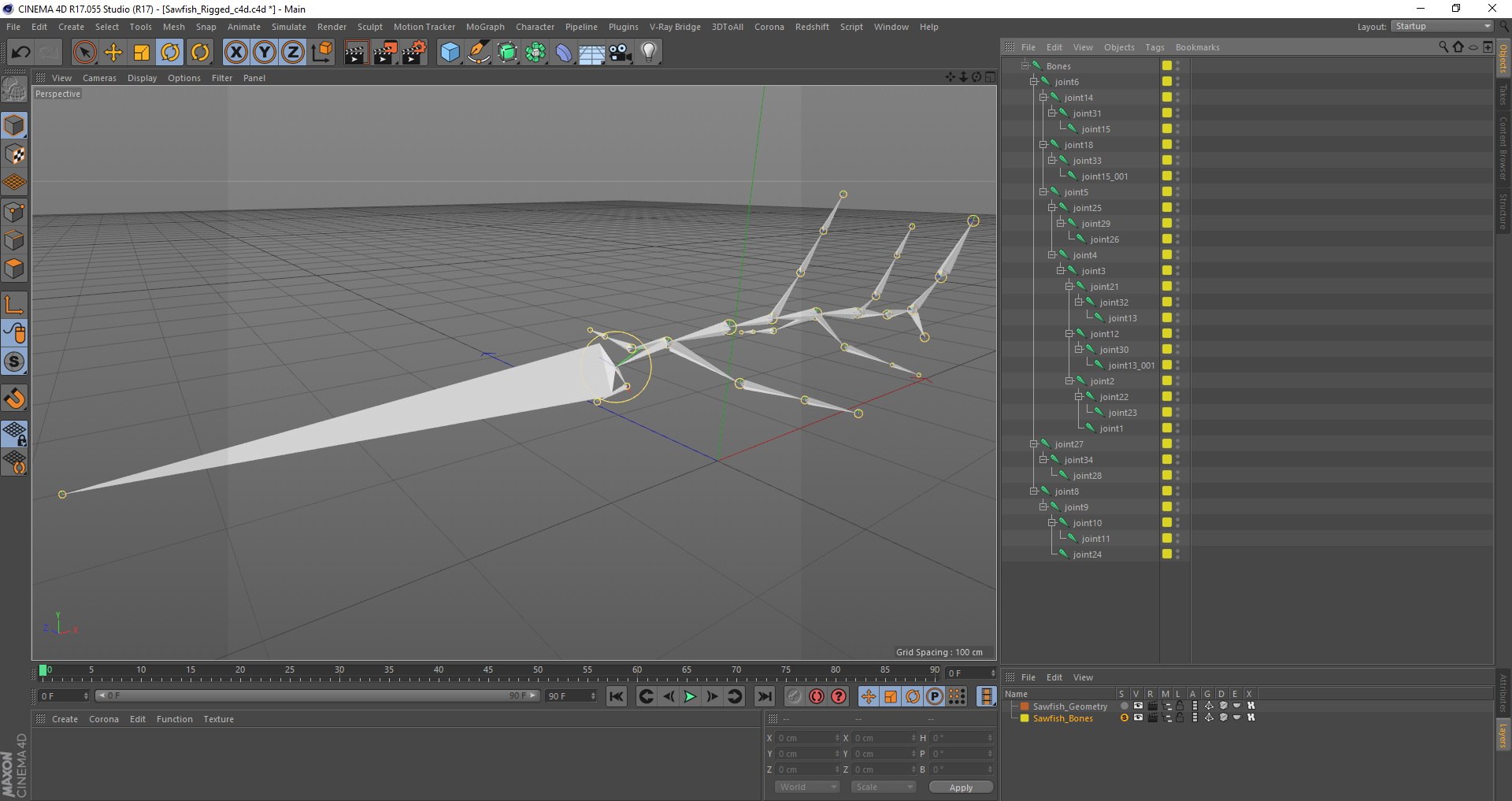Add a Cube primitive object
1512x801 pixels.
450,53
